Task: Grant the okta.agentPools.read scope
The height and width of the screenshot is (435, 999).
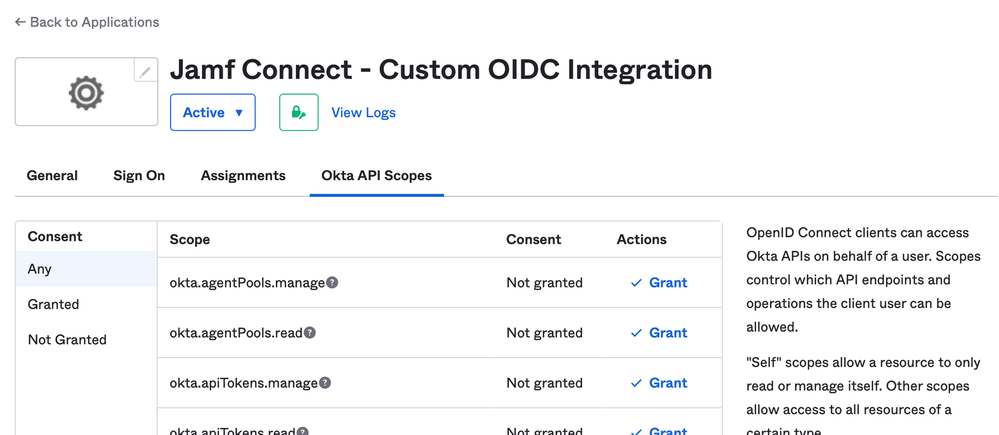Action: tap(659, 332)
